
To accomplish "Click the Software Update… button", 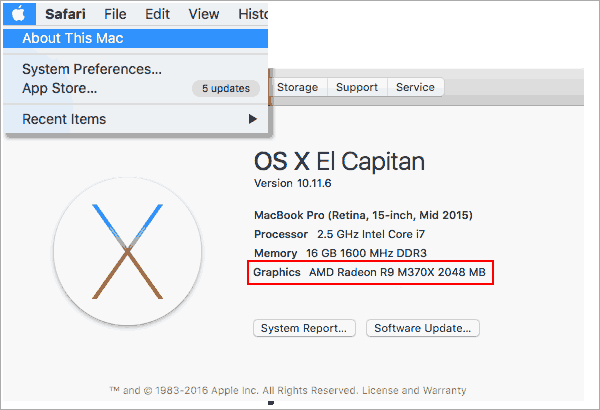I will [423, 328].
